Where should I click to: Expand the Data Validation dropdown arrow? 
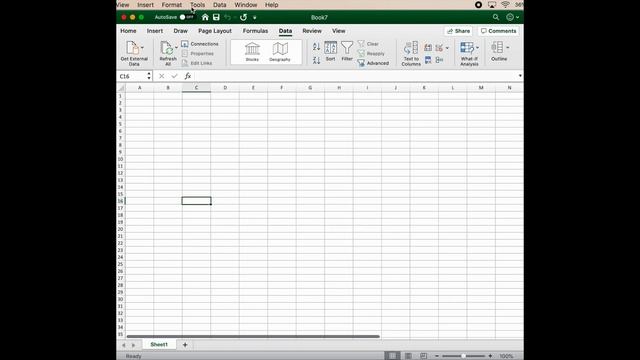coord(447,48)
